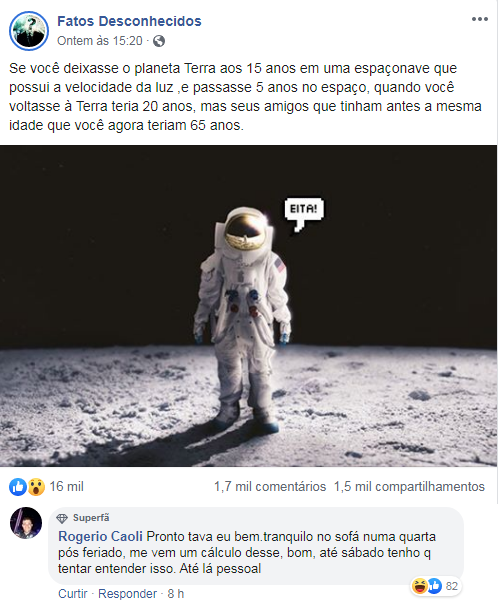Open the post timestamp Ontem às 15:20
498x606 pixels.
click(x=100, y=41)
